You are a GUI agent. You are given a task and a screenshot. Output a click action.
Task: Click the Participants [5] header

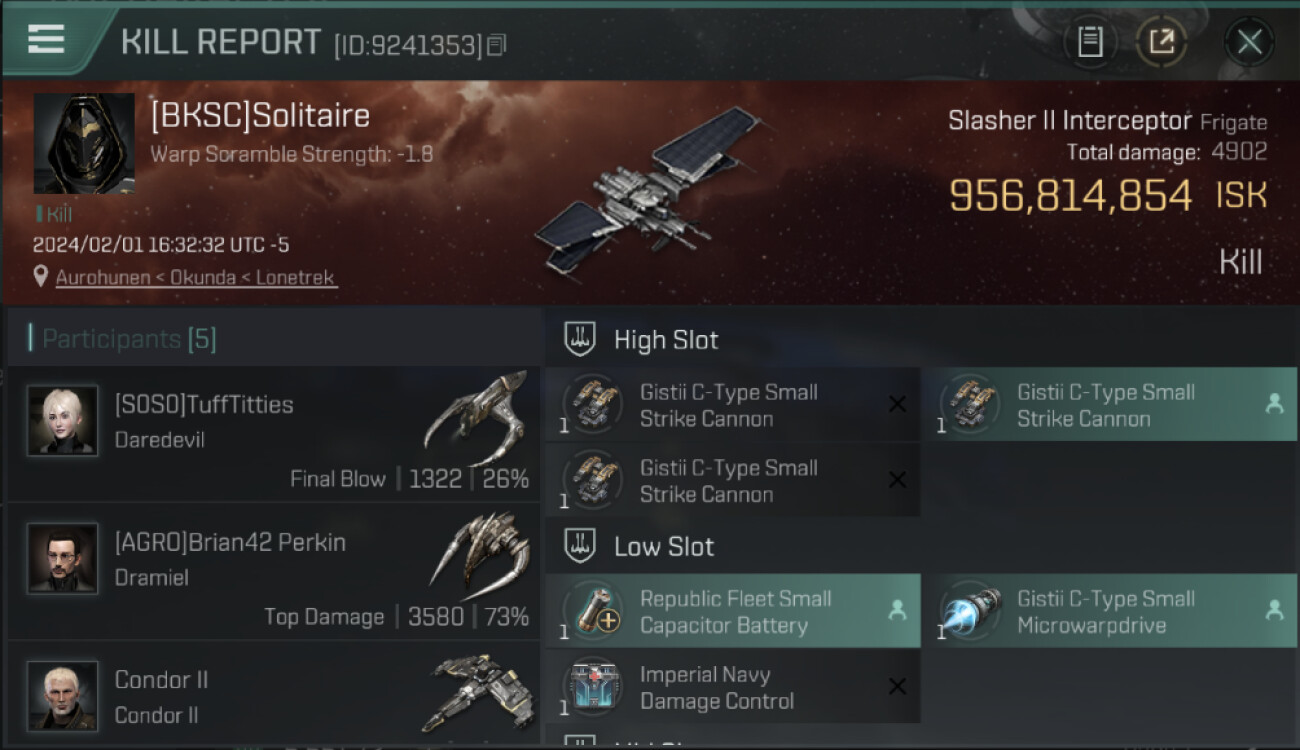pos(128,339)
